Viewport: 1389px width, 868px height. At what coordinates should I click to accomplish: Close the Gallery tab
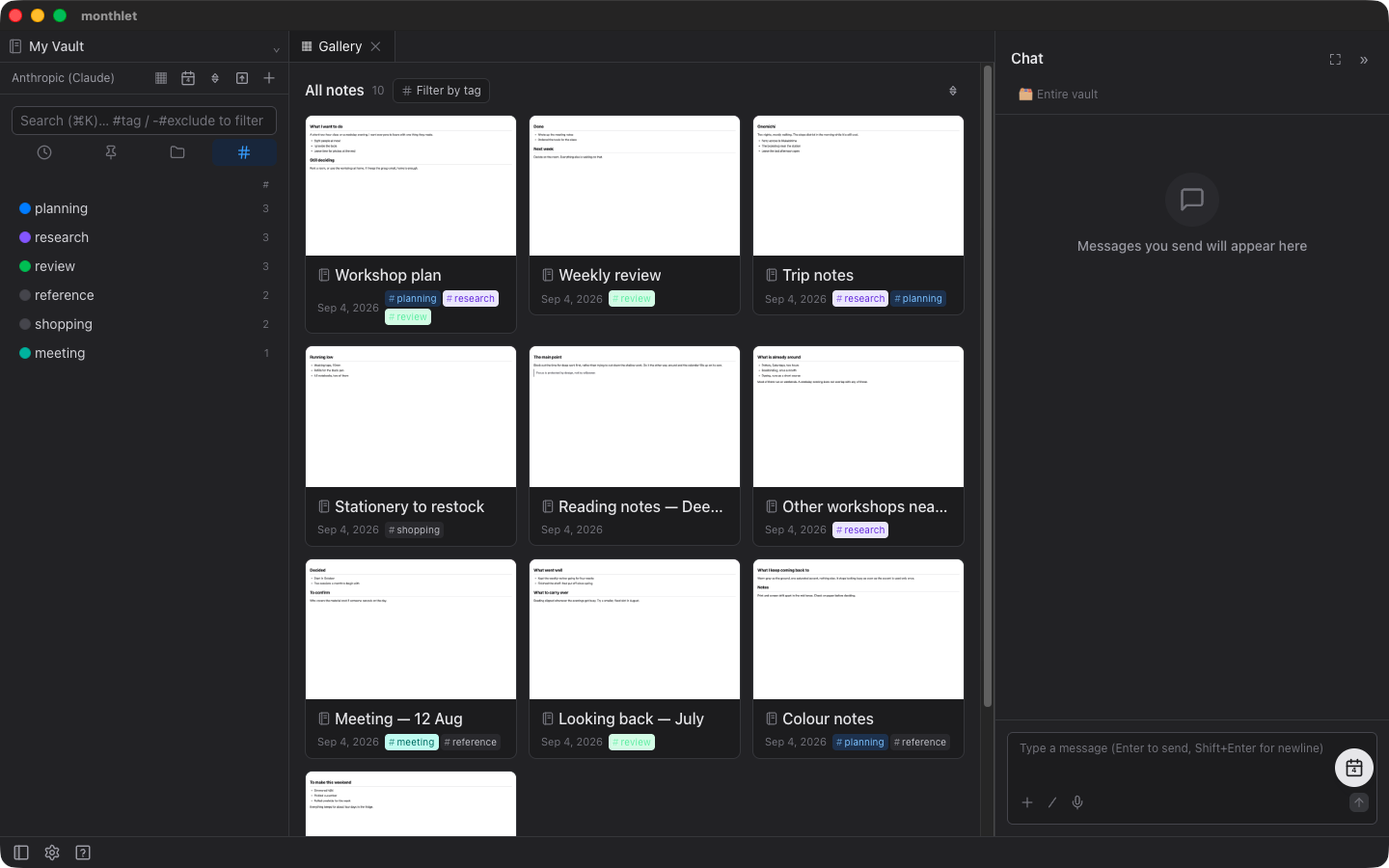point(376,46)
